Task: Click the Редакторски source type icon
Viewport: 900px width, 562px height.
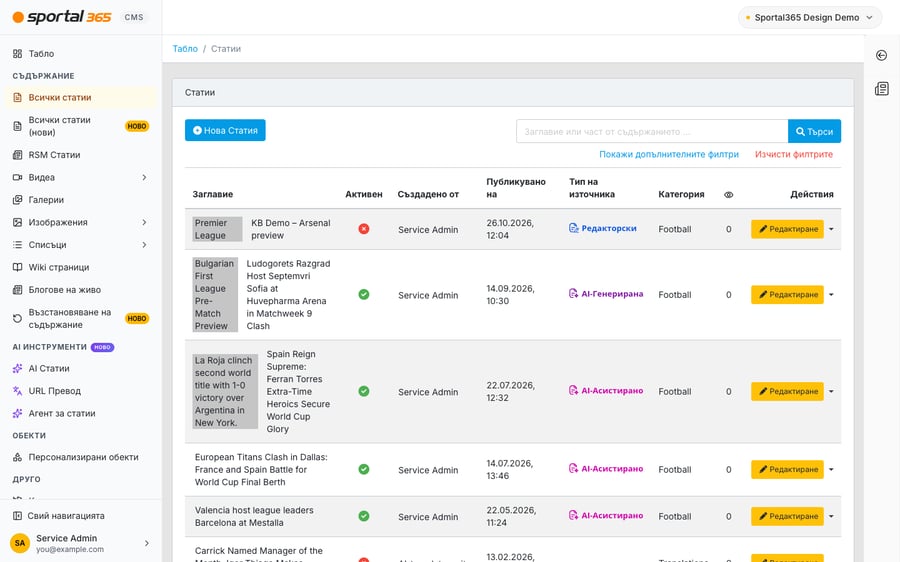Action: coord(573,228)
